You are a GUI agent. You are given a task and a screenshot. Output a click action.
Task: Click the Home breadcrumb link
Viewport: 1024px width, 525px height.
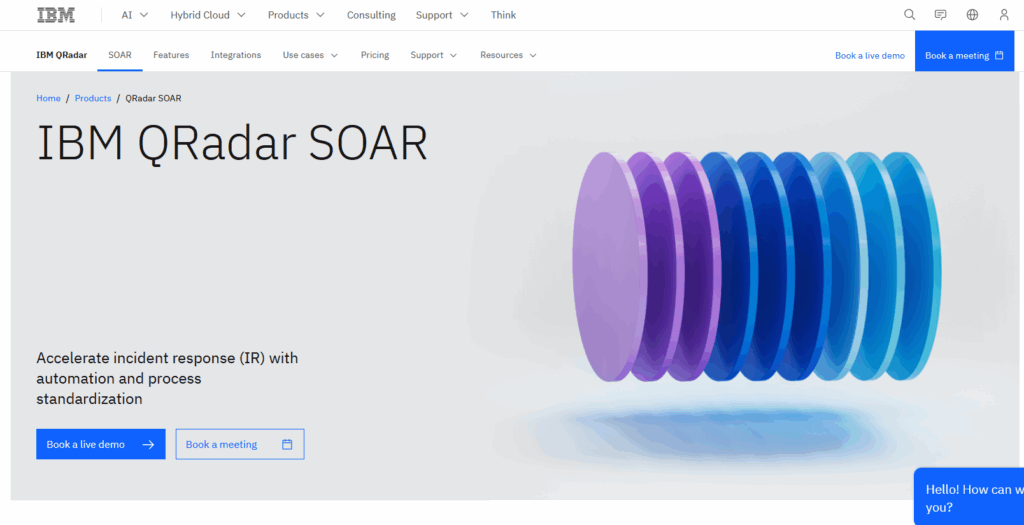48,99
